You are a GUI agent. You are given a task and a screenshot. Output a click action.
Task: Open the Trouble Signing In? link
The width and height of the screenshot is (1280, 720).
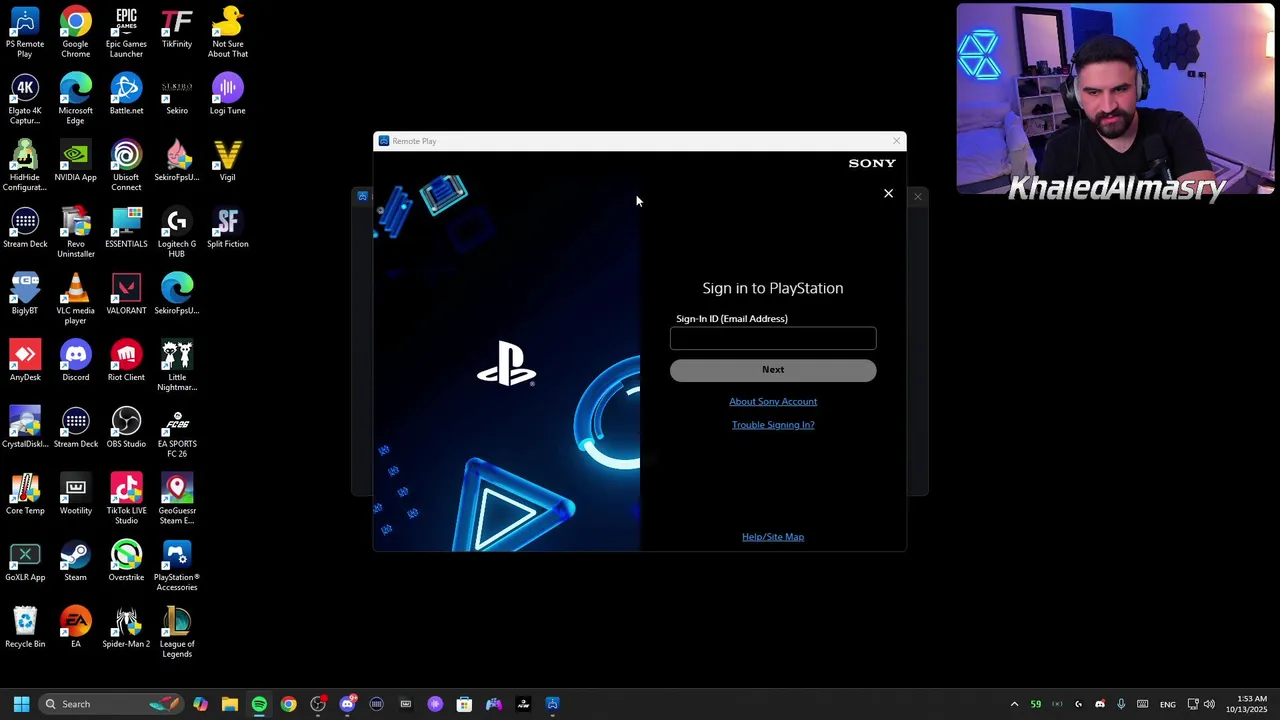coord(773,425)
